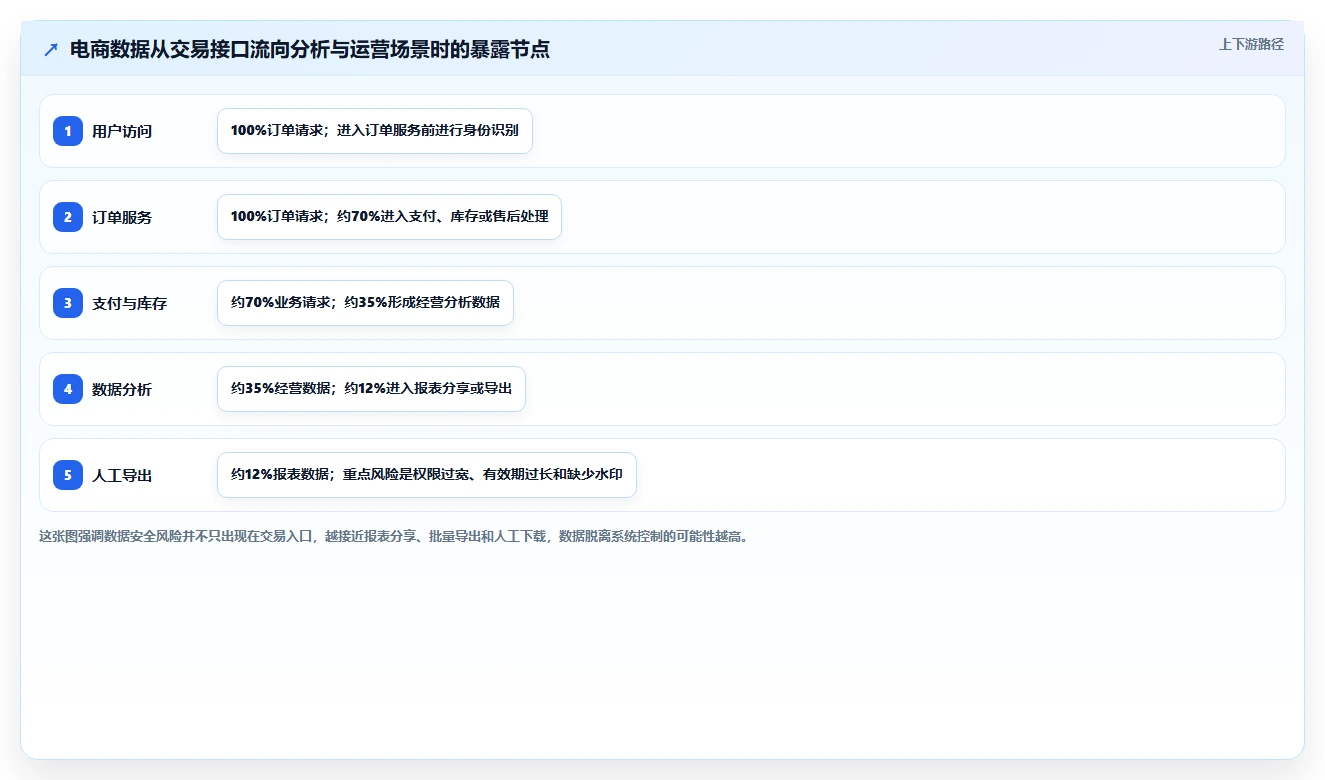The height and width of the screenshot is (780, 1325).
Task: Click step number 1 badge for 用户访问
Action: [x=68, y=131]
